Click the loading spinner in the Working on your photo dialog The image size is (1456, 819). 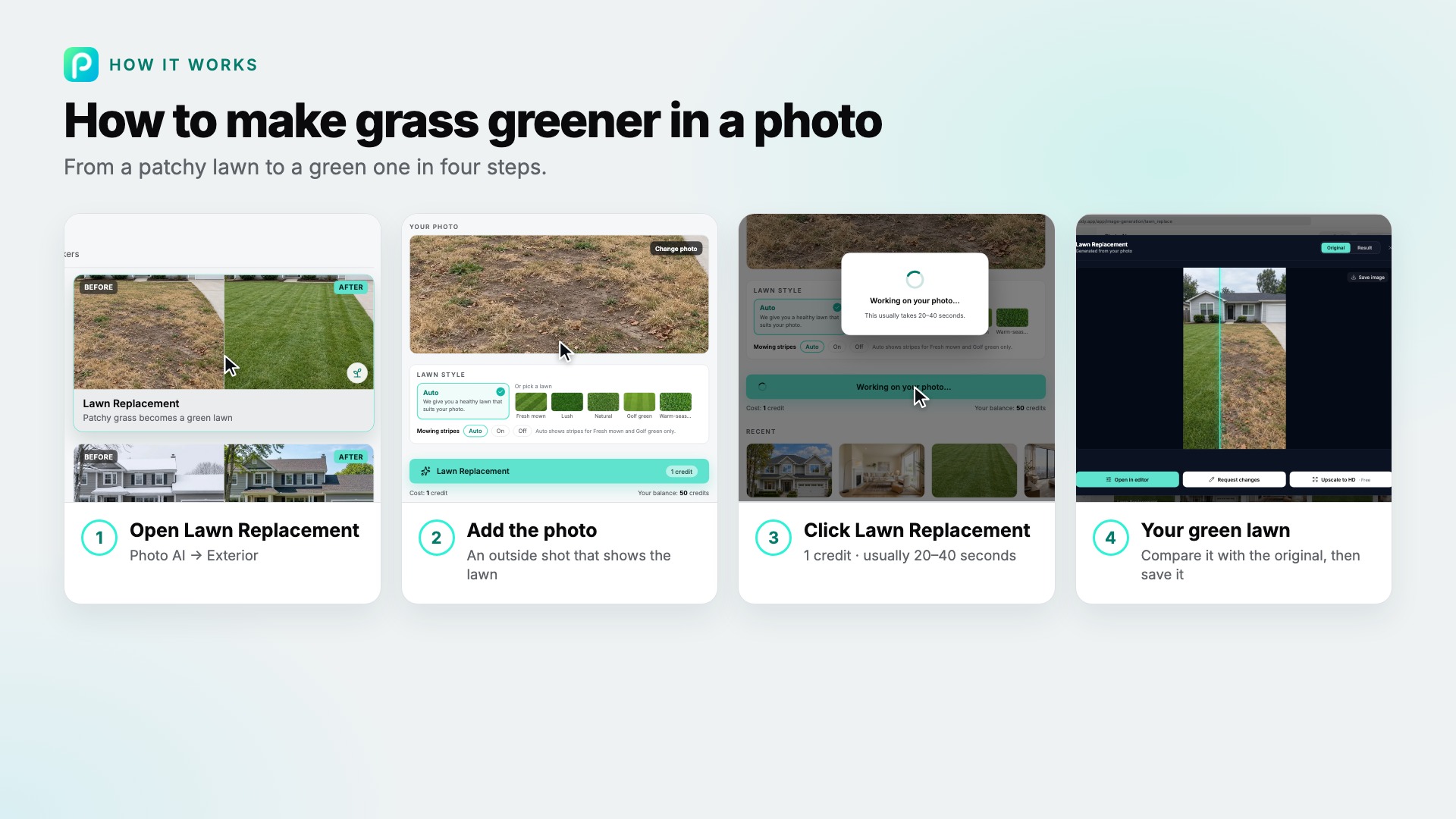[915, 279]
